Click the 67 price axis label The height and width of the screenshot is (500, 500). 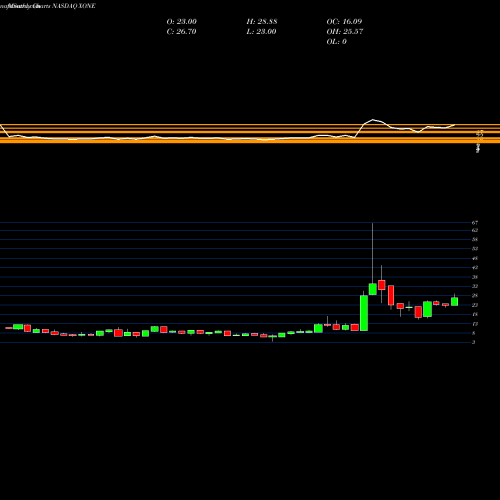(x=475, y=223)
